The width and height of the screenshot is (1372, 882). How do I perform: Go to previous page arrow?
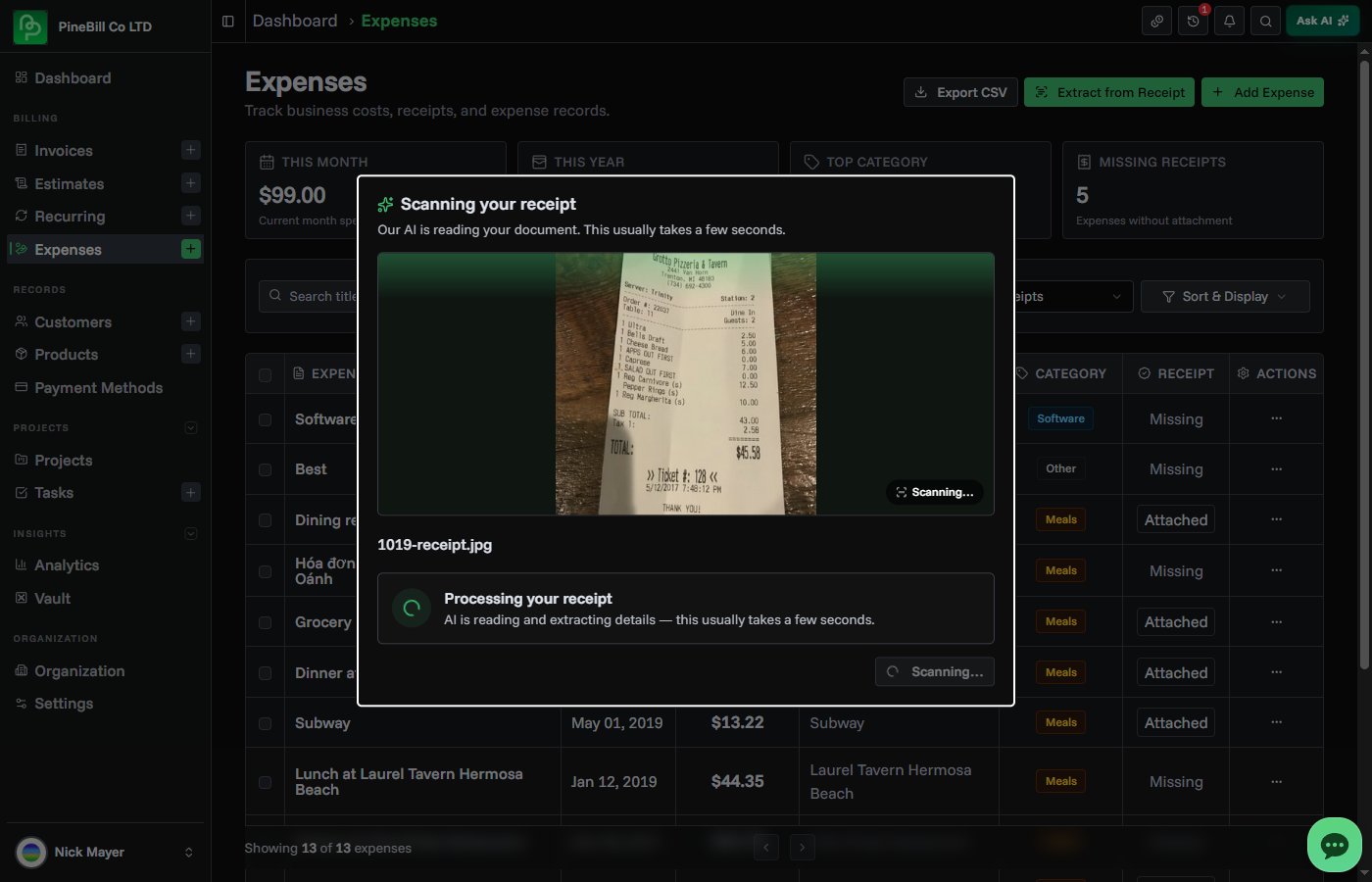pos(766,848)
